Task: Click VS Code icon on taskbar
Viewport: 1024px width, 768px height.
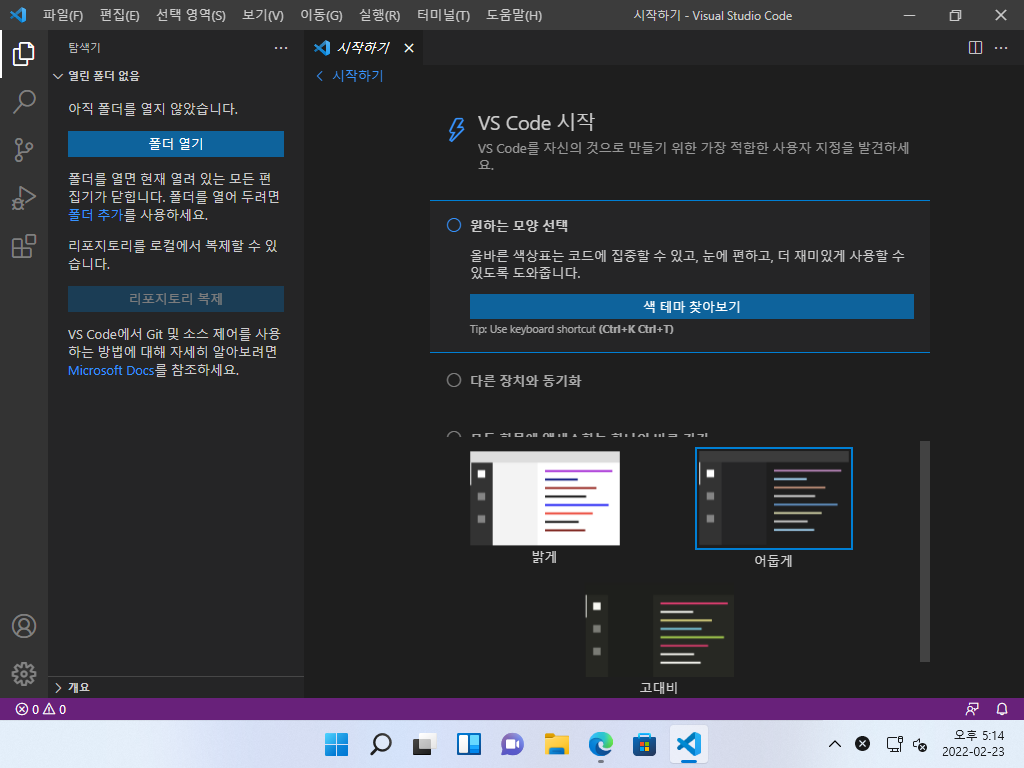Action: tap(689, 744)
